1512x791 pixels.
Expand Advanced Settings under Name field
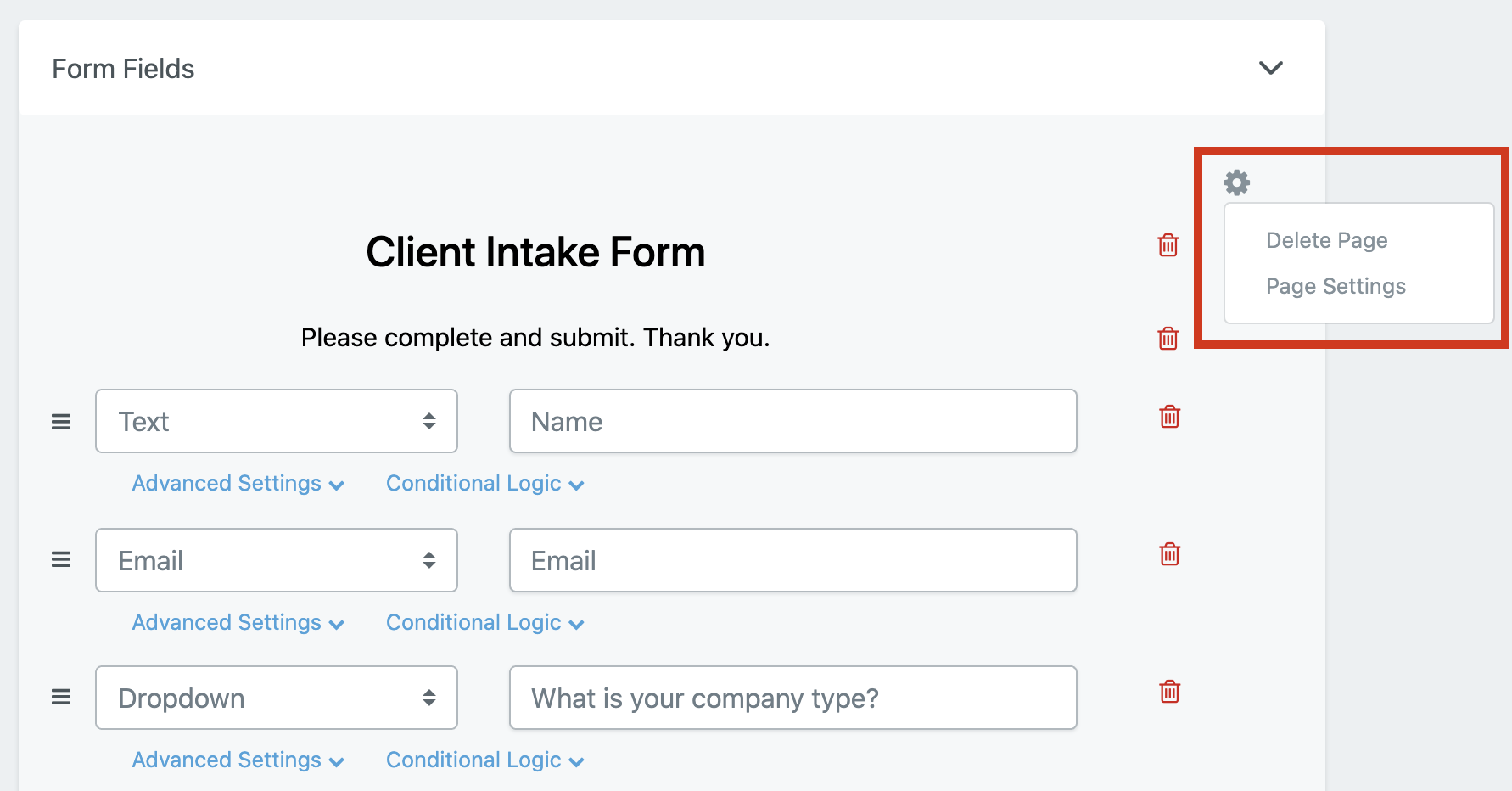click(x=238, y=483)
